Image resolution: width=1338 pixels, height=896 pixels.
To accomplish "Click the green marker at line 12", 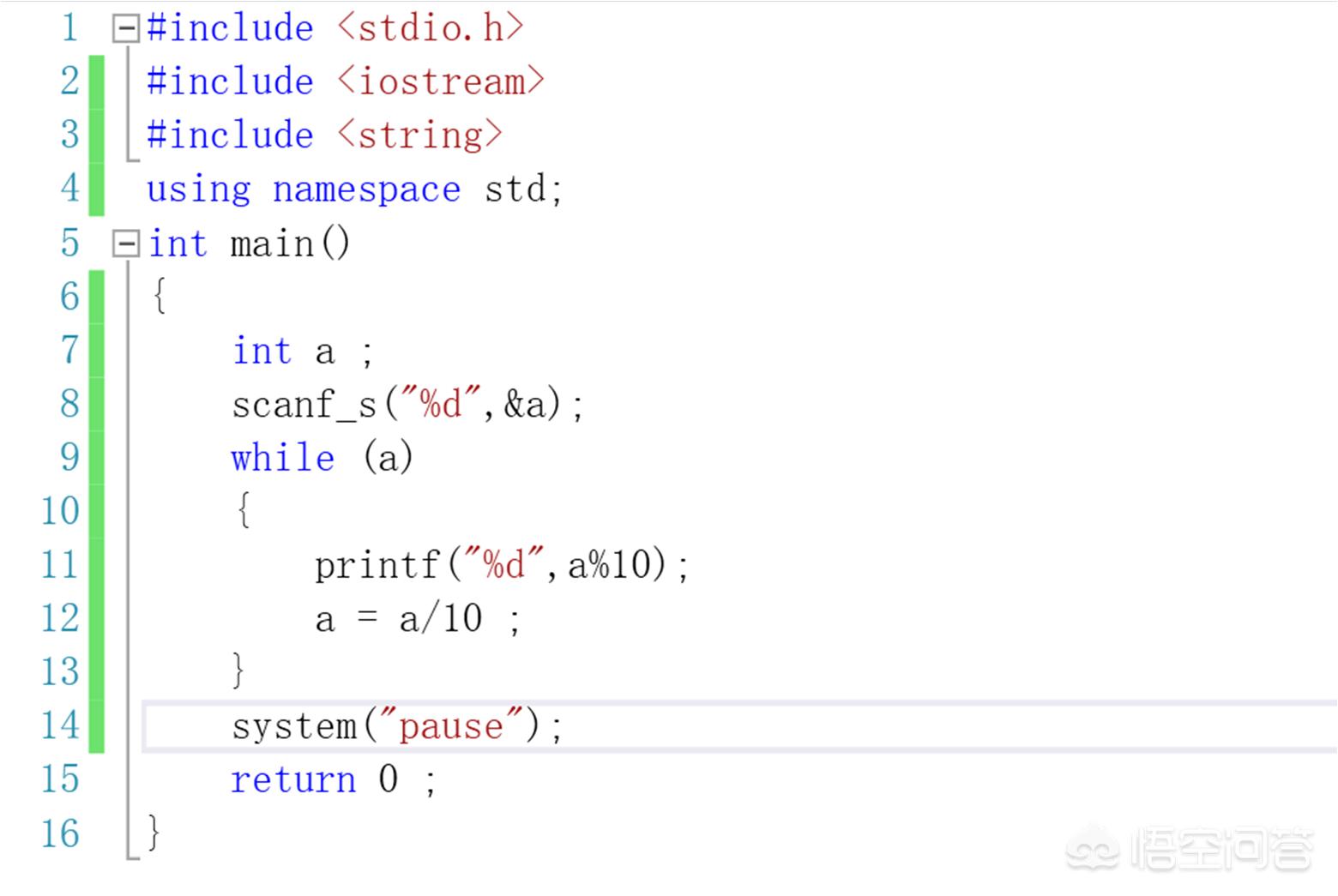I will (95, 617).
